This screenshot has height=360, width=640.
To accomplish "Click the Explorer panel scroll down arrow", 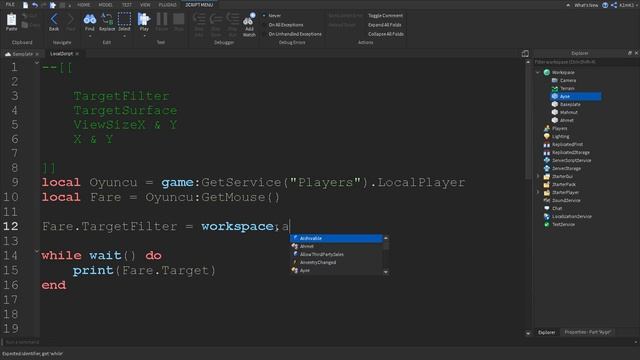I will click(x=528, y=333).
